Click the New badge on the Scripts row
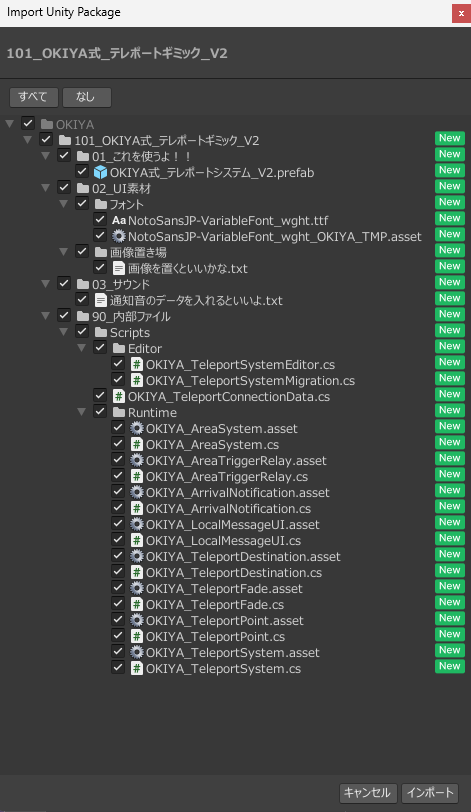Screen dimensions: 471x812 click(x=450, y=330)
